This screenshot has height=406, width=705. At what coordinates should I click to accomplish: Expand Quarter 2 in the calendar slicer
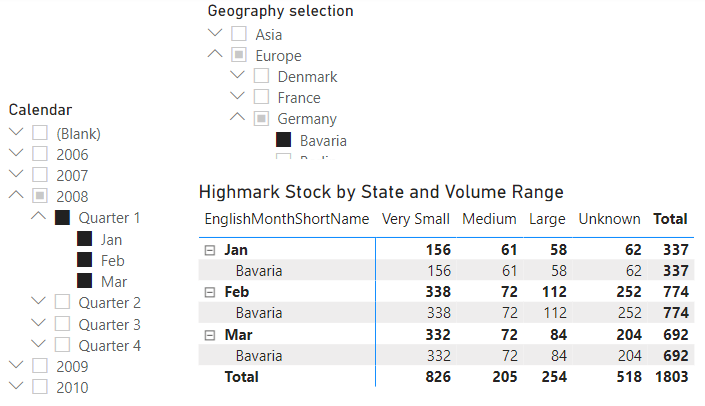(x=38, y=302)
